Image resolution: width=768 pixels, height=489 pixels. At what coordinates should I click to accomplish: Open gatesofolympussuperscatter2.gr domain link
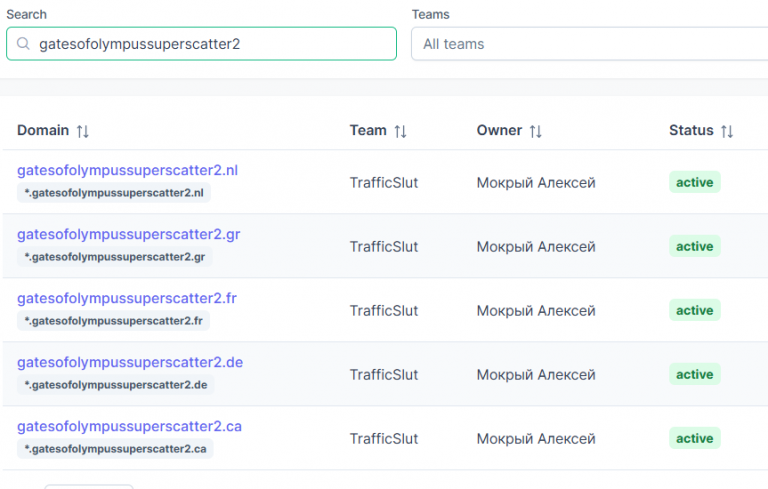pyautogui.click(x=128, y=234)
